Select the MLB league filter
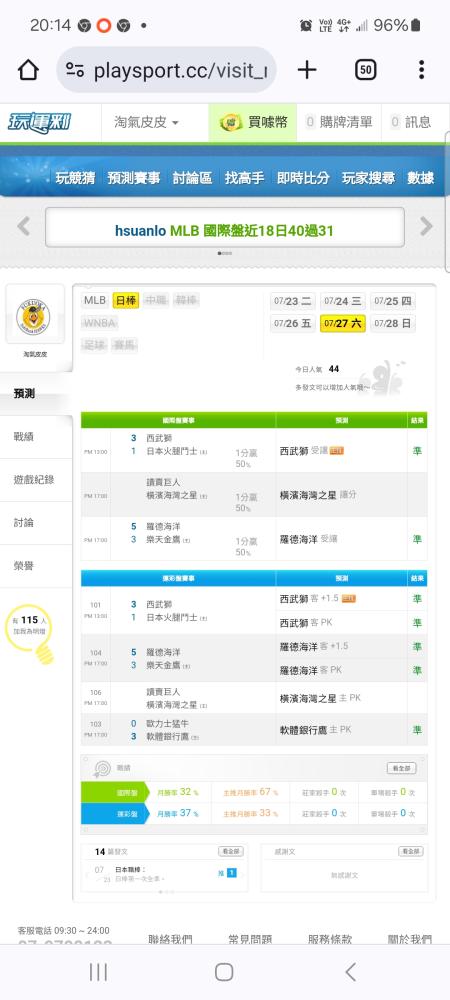450x1000 pixels. pos(95,300)
